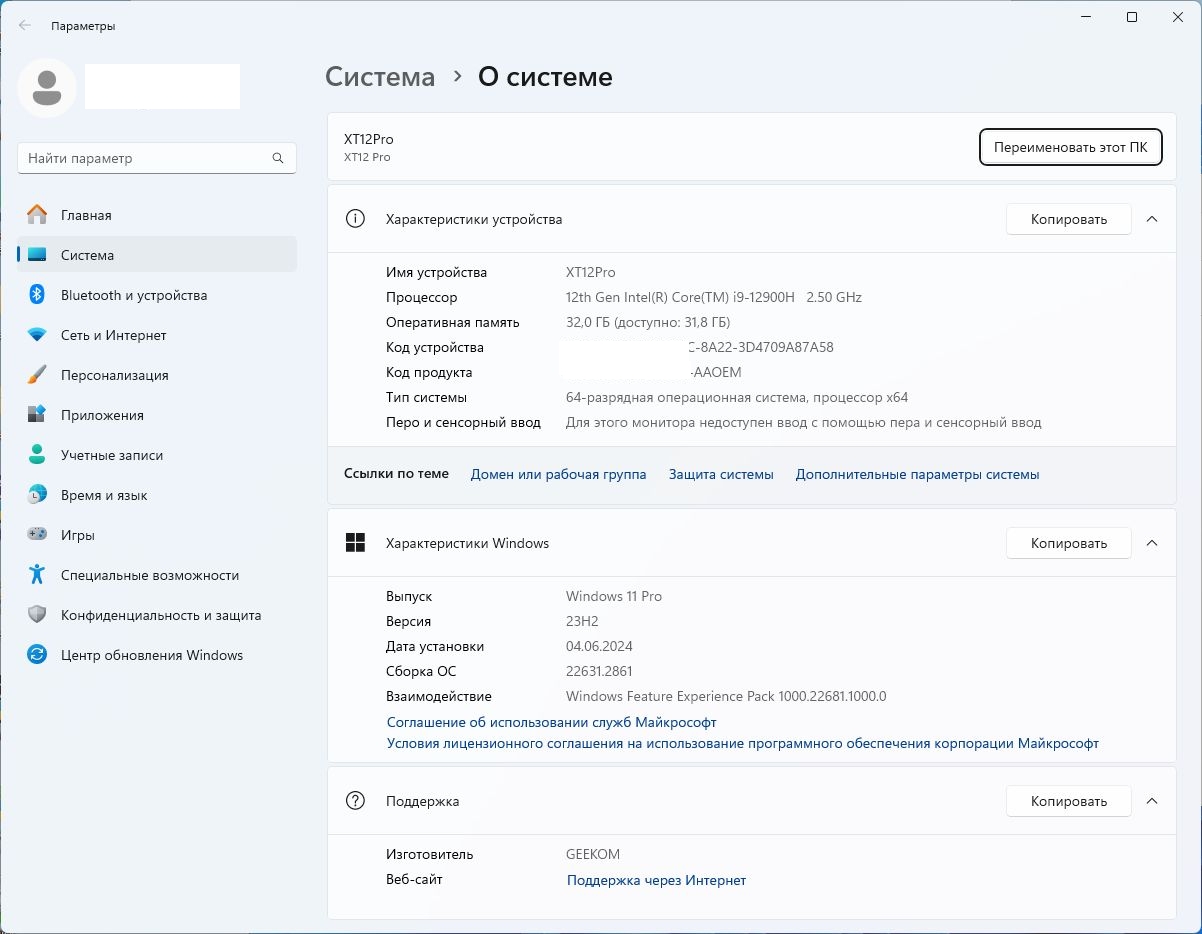Click the Персонализация paintbrush icon
The width and height of the screenshot is (1202, 934).
(37, 375)
